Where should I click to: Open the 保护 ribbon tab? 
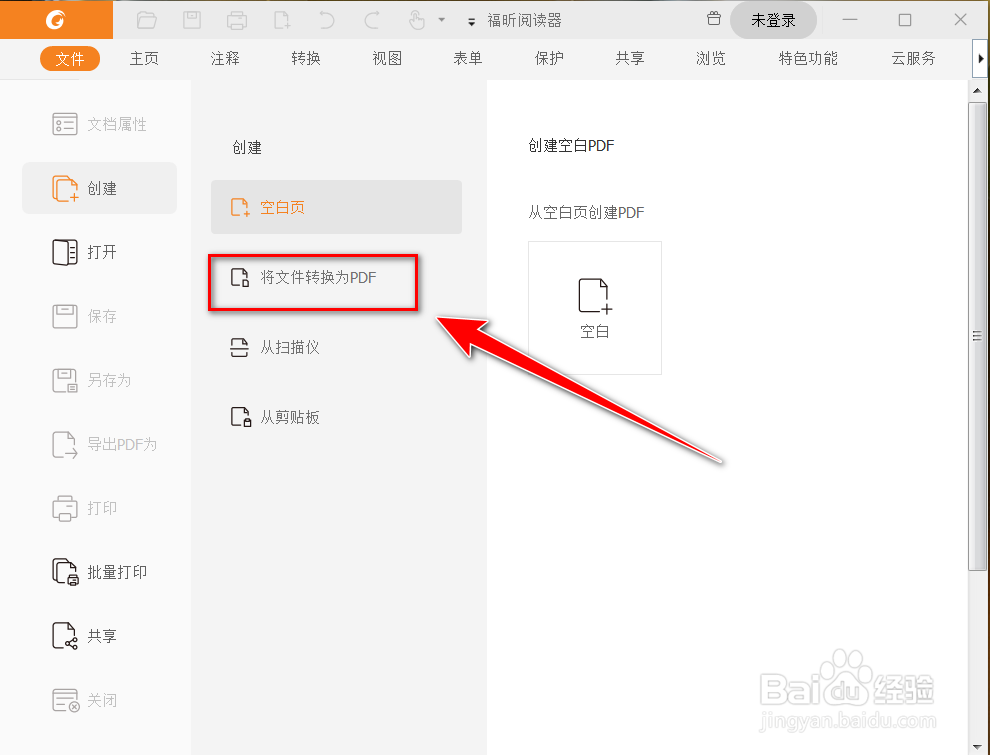(x=549, y=58)
